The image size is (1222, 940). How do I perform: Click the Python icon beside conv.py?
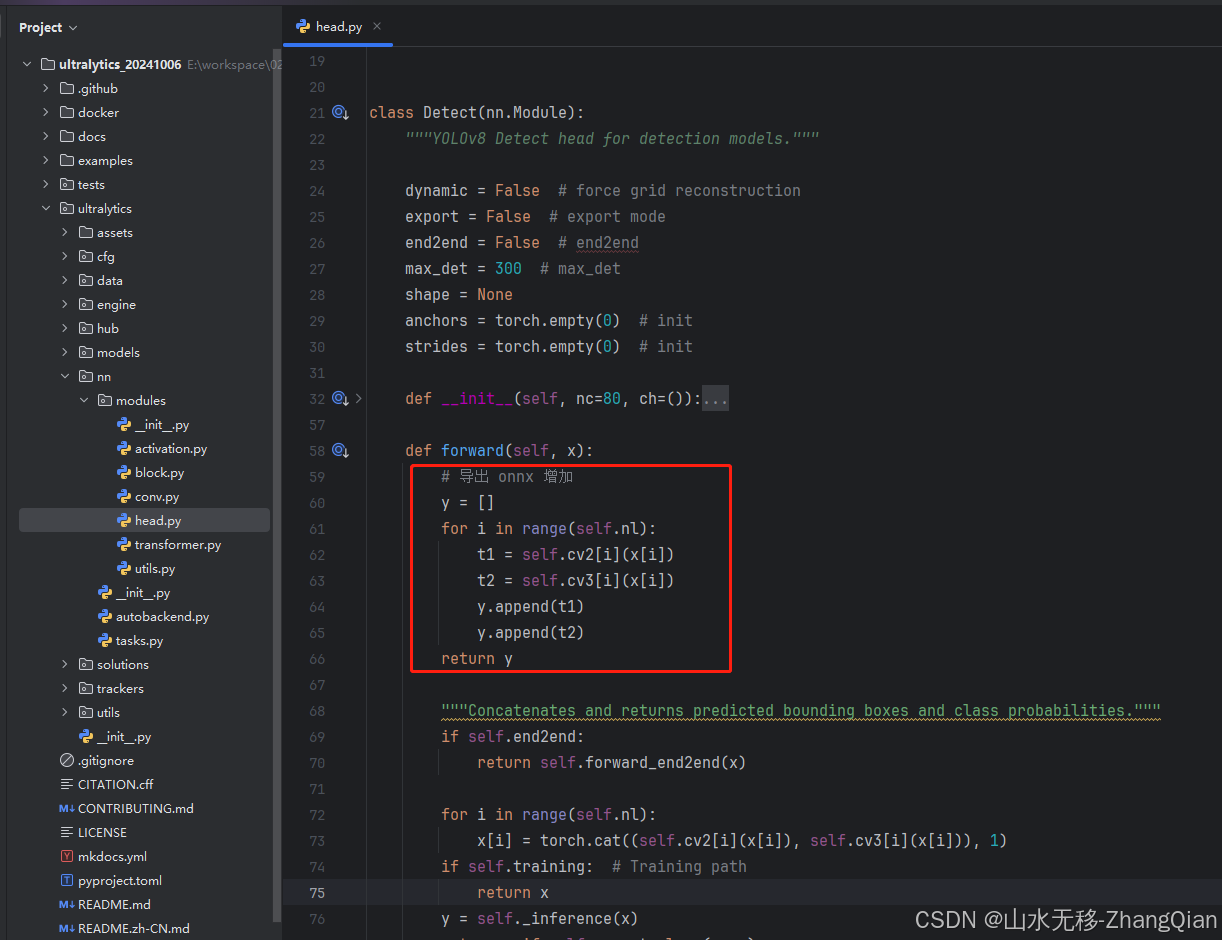coord(124,497)
